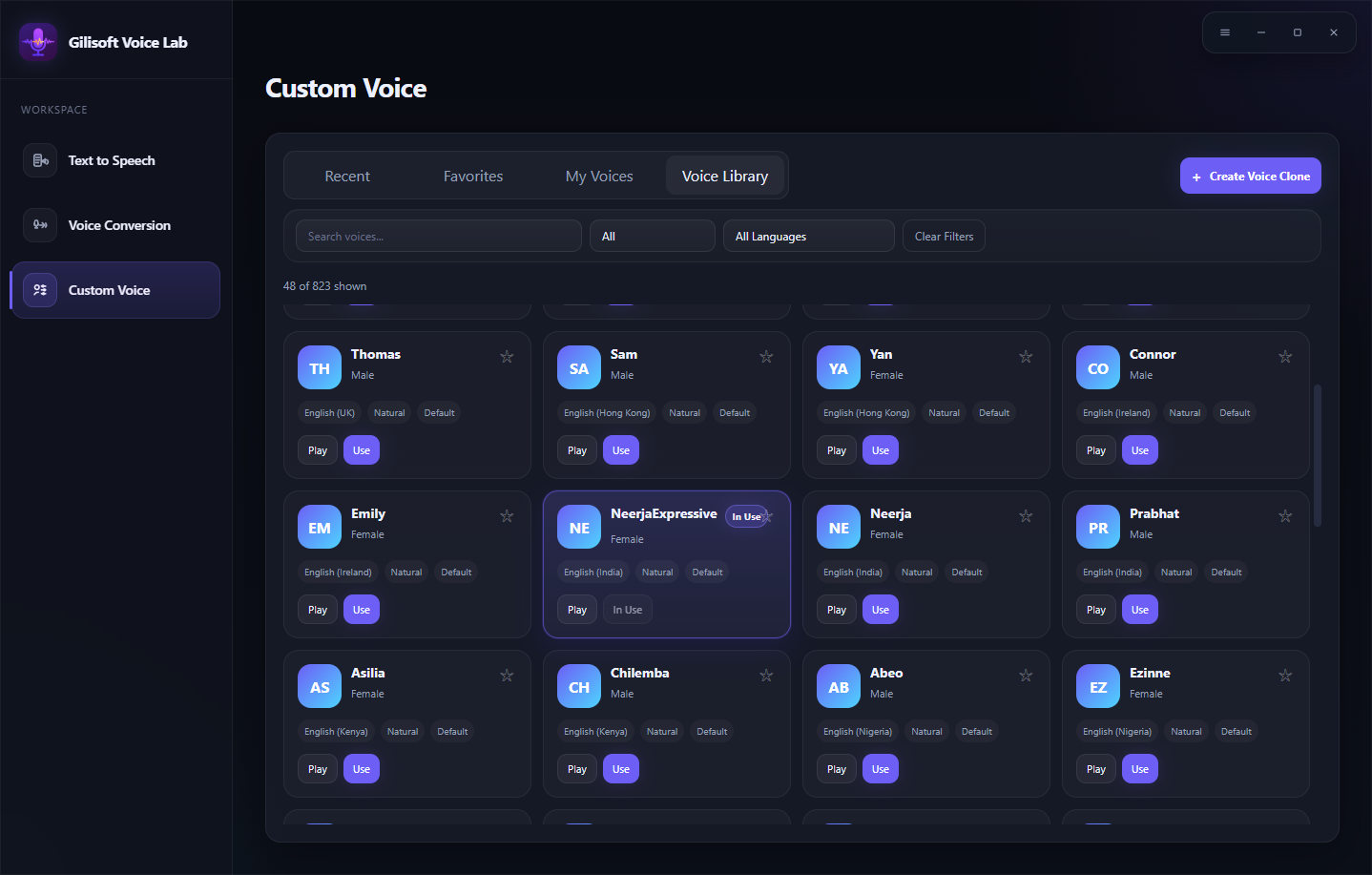Use the Emily voice
This screenshot has width=1372, height=875.
coord(362,610)
